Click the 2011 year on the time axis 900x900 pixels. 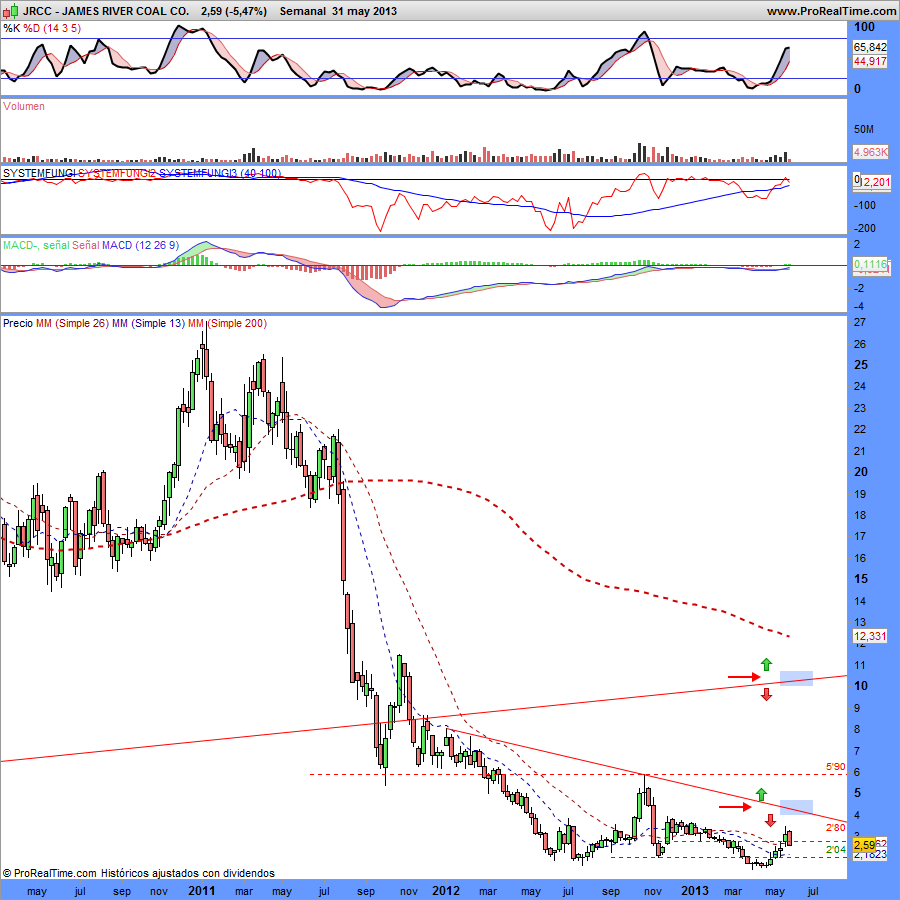tap(201, 891)
